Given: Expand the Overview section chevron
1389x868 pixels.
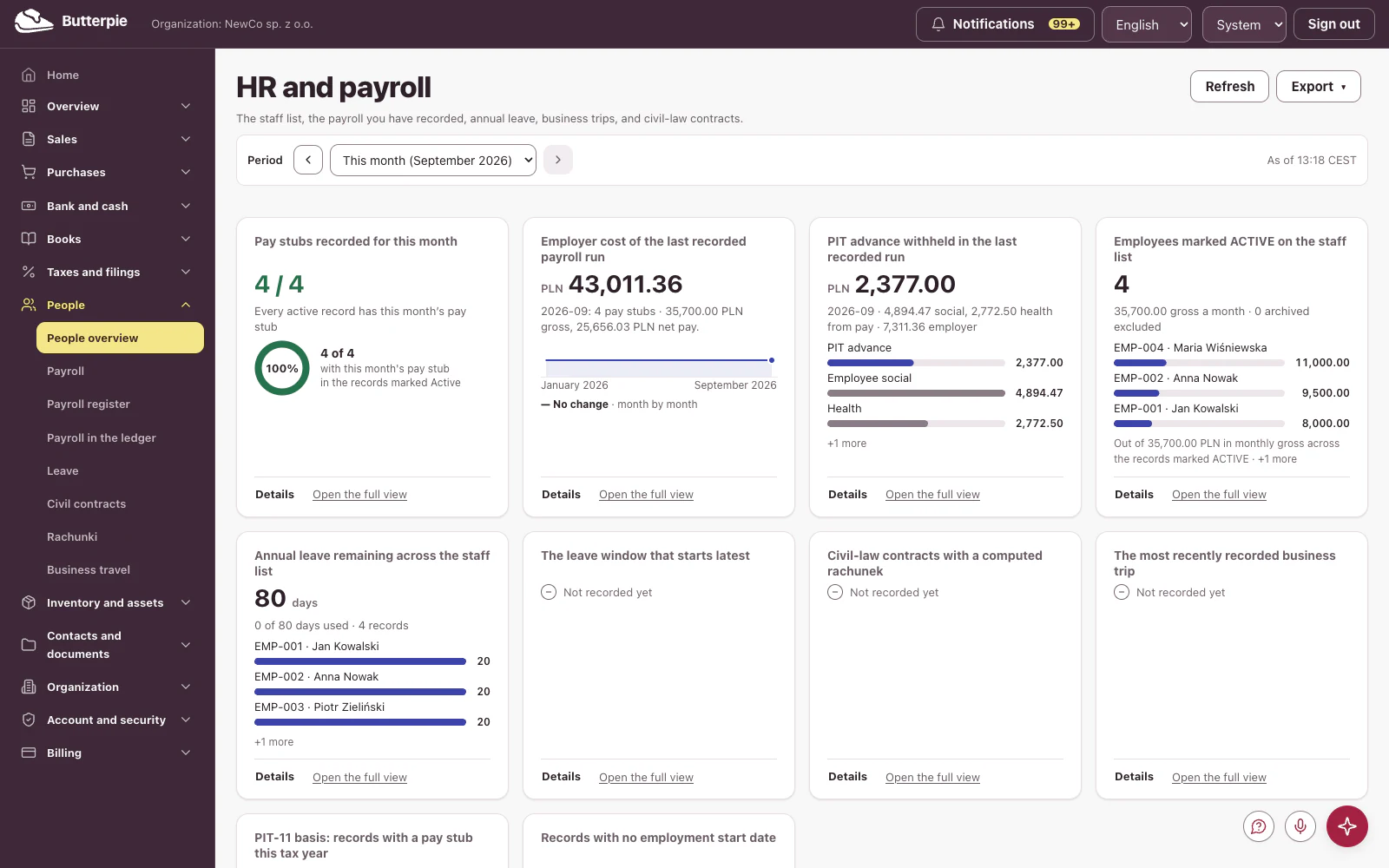Looking at the screenshot, I should (x=186, y=106).
